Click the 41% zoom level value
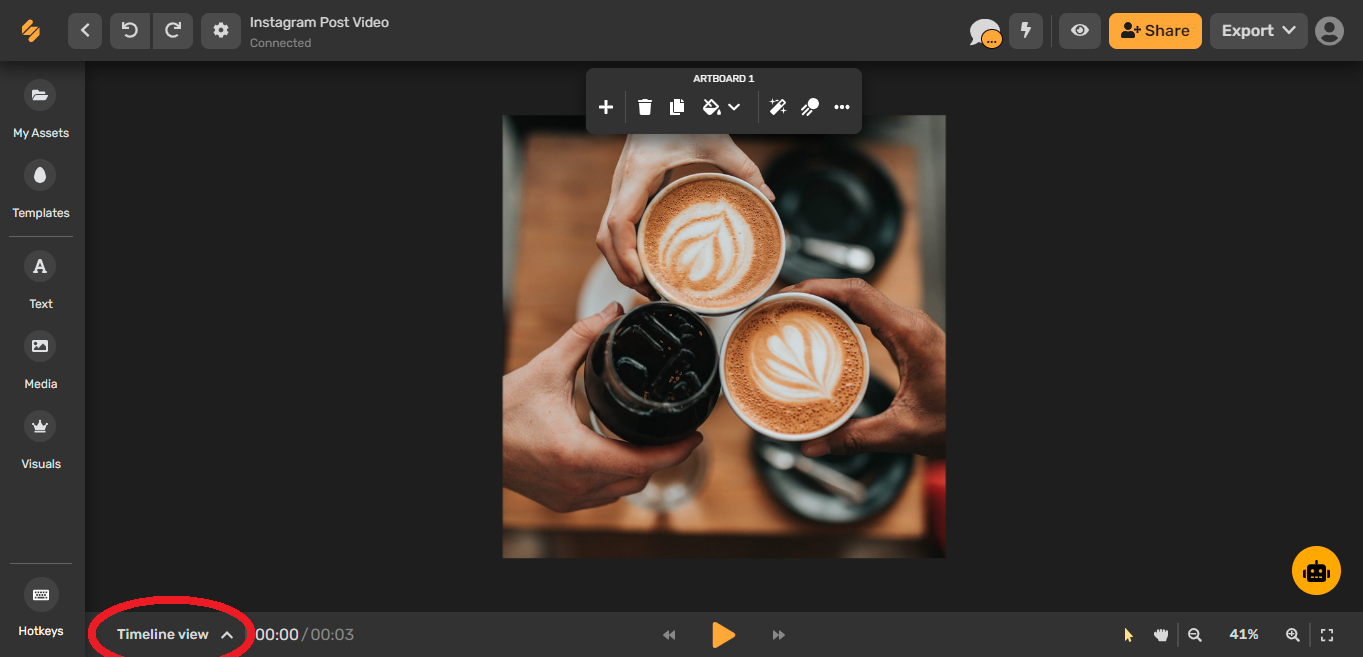The height and width of the screenshot is (657, 1363). tap(1244, 635)
